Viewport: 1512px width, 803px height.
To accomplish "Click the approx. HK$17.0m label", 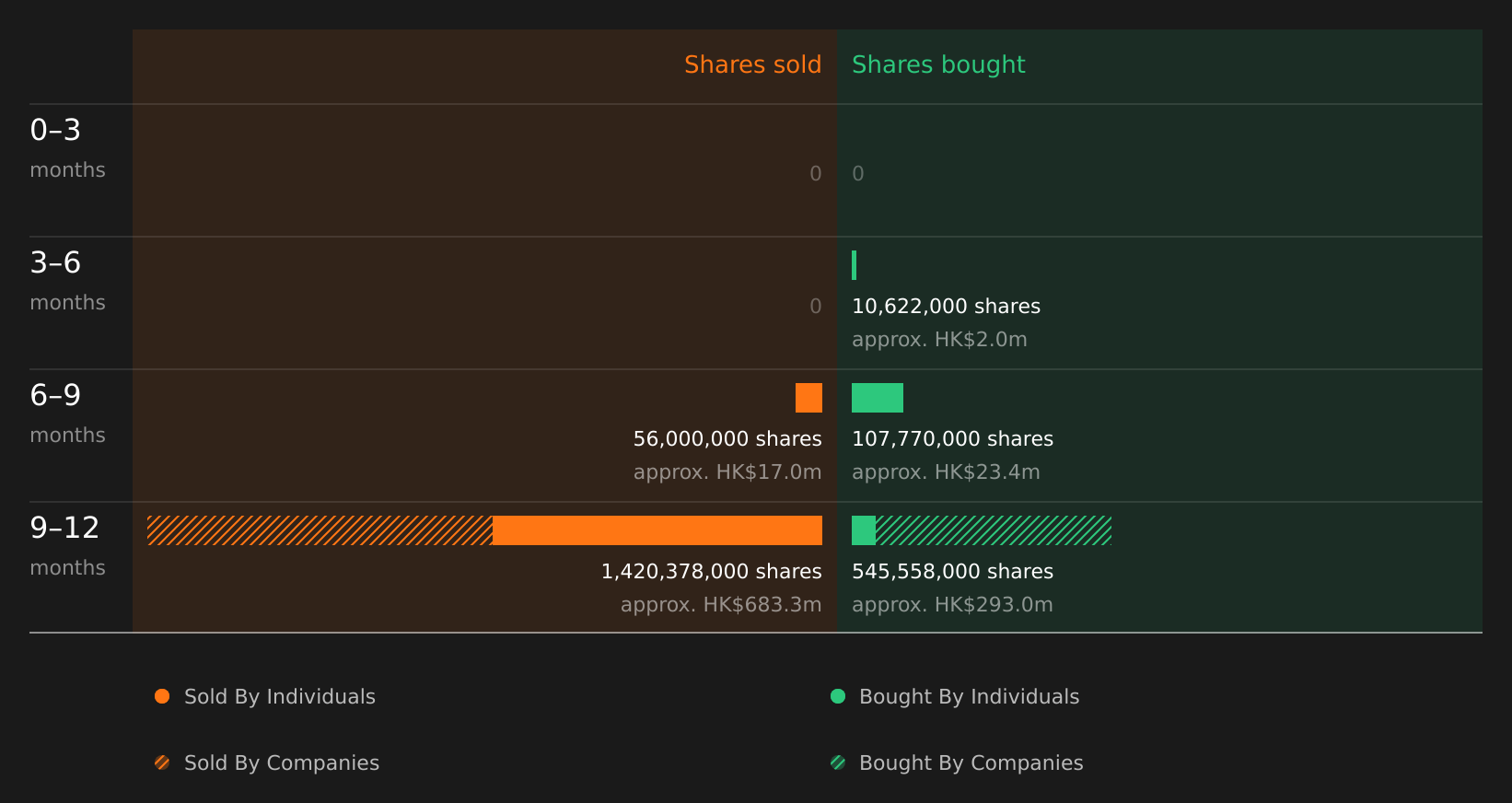I will pyautogui.click(x=727, y=472).
